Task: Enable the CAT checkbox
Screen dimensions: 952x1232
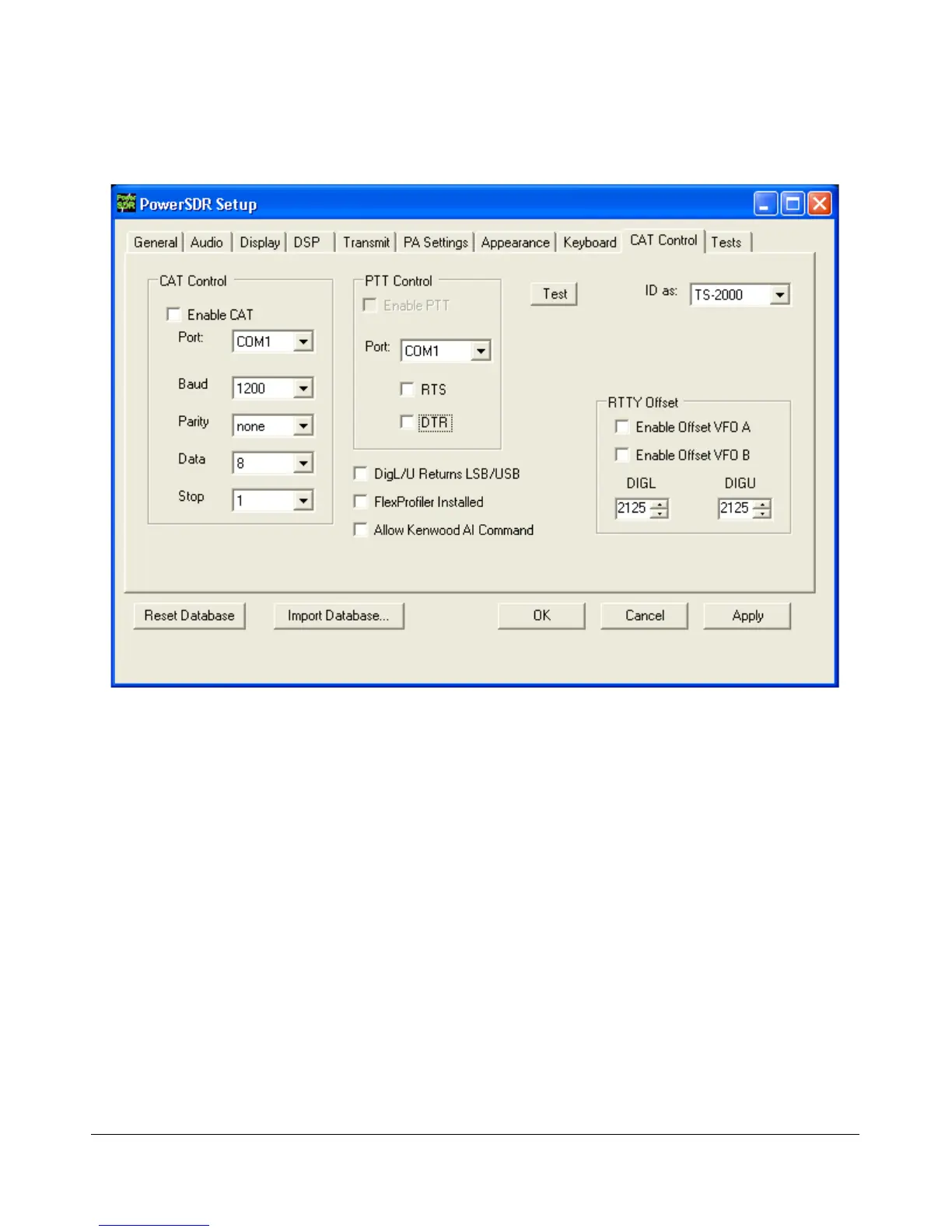Action: click(174, 314)
